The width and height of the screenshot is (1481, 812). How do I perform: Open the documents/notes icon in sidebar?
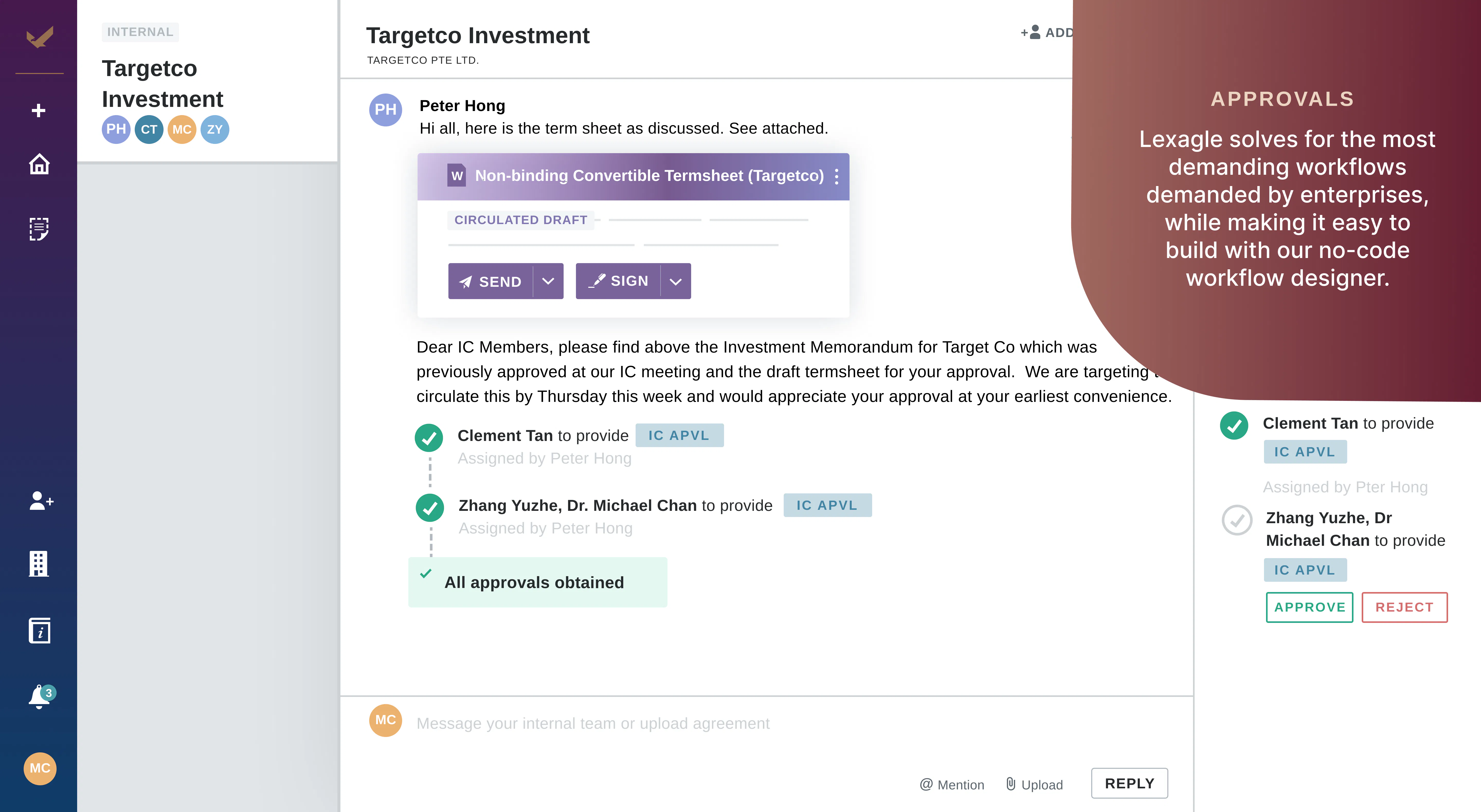[x=39, y=229]
